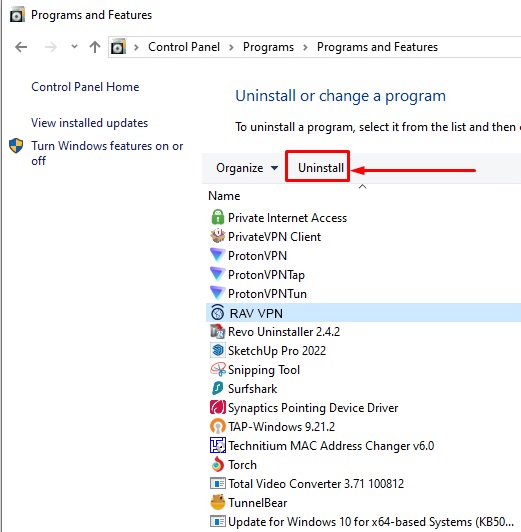Select SketchUp Pro 2022 entry
521x532 pixels.
click(277, 350)
